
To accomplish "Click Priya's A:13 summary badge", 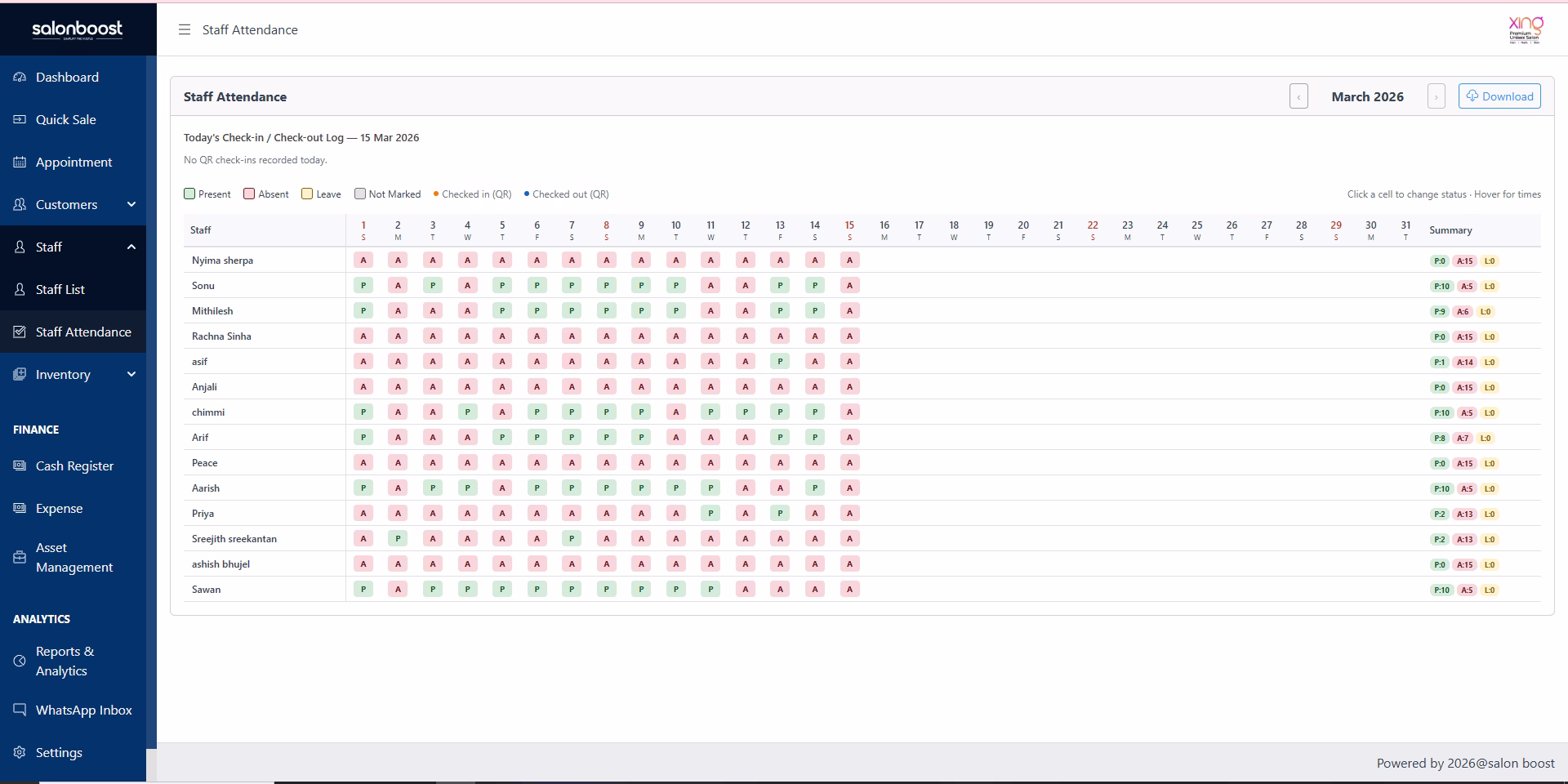I will click(1465, 514).
